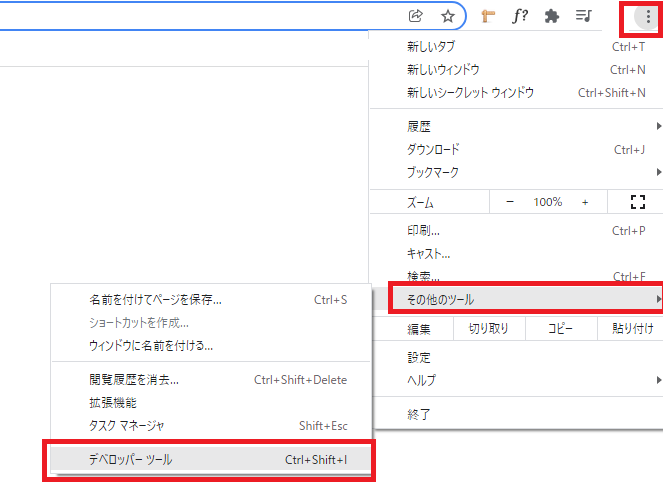Click the f? extension icon
The height and width of the screenshot is (494, 663).
pos(520,16)
